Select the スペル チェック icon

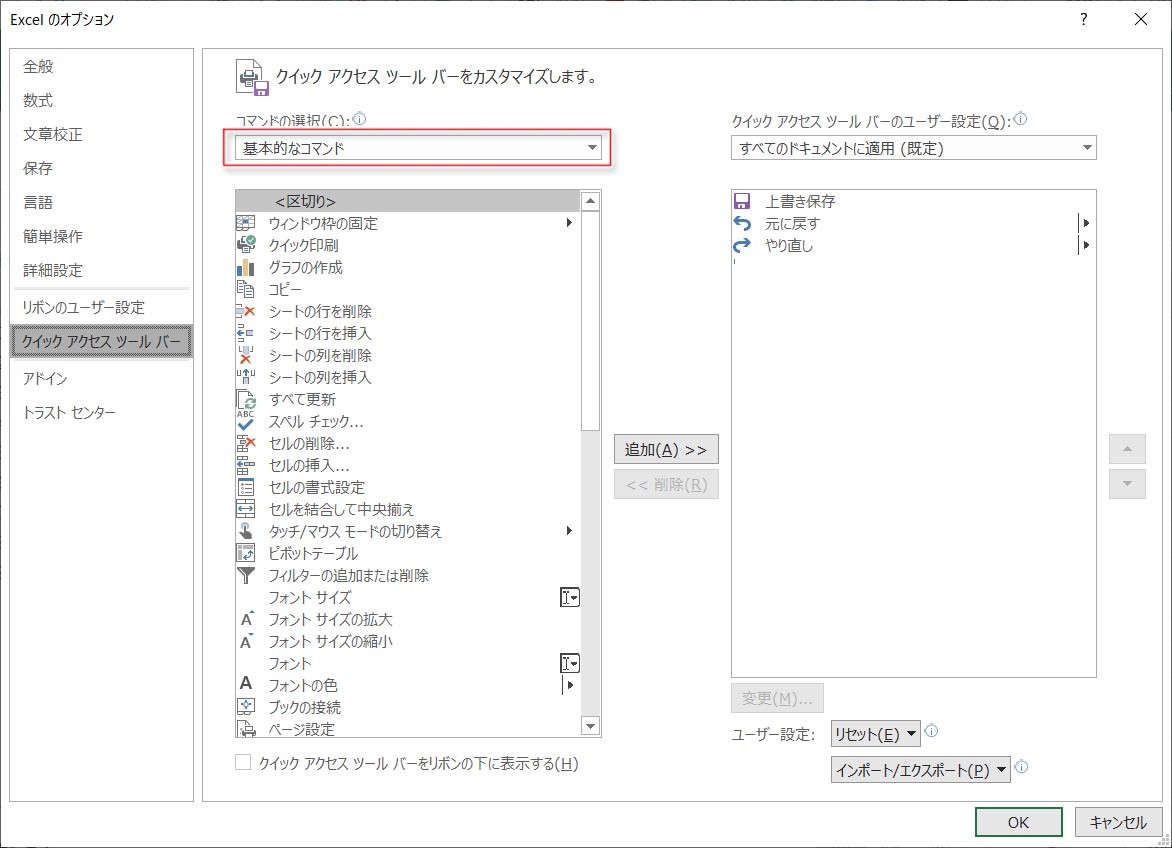pos(245,421)
